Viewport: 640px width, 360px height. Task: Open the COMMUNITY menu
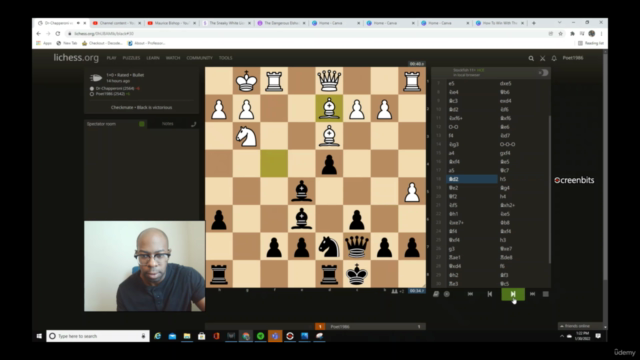(199, 58)
